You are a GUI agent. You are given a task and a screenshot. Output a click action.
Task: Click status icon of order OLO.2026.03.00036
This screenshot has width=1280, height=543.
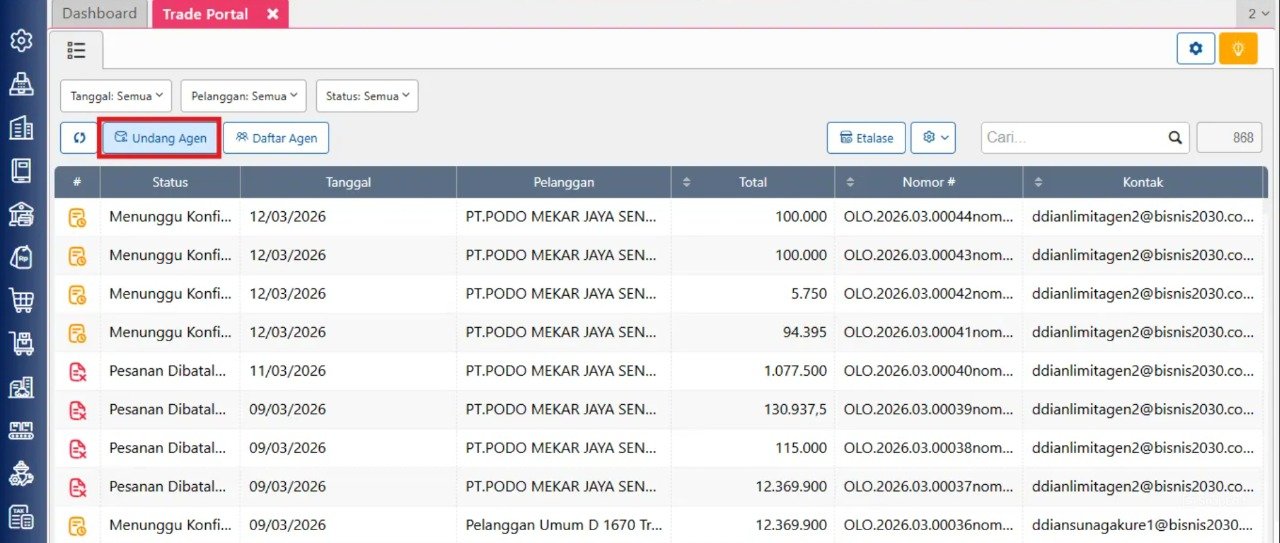[x=77, y=525]
